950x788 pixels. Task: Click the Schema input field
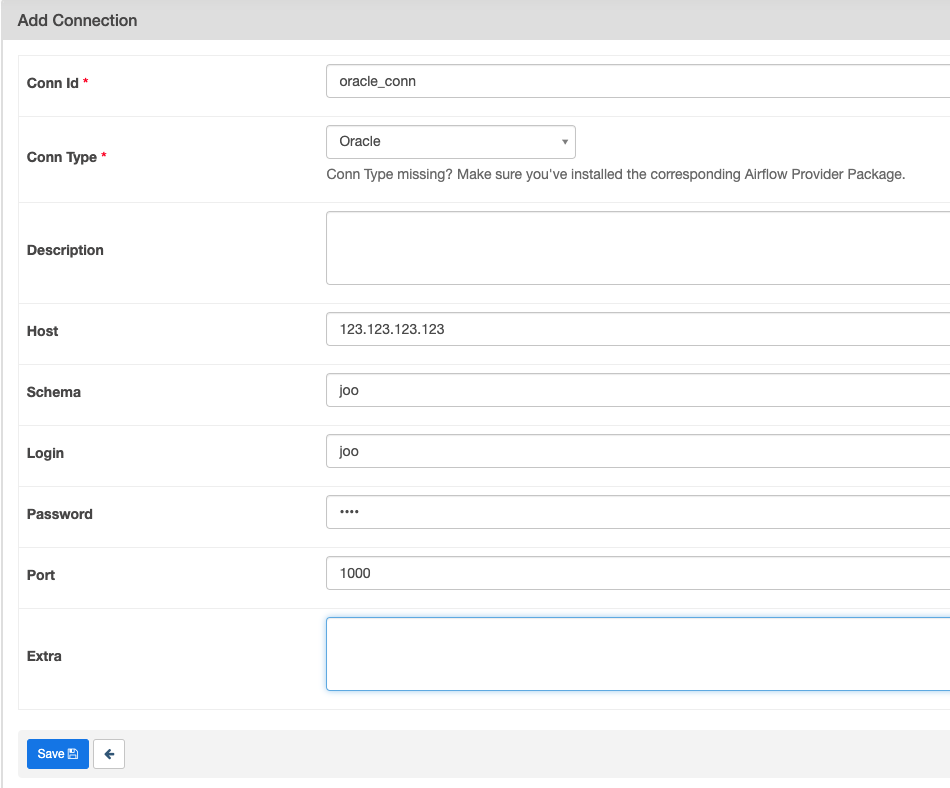tap(638, 390)
